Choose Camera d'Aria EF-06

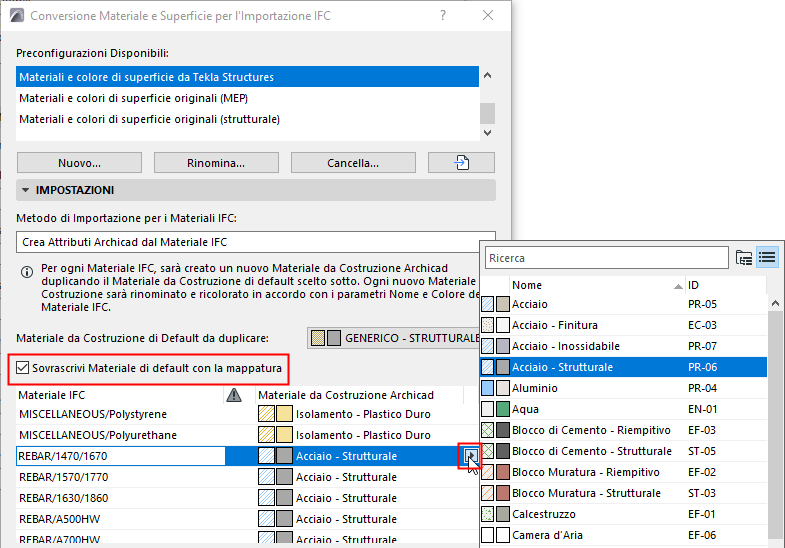point(623,535)
